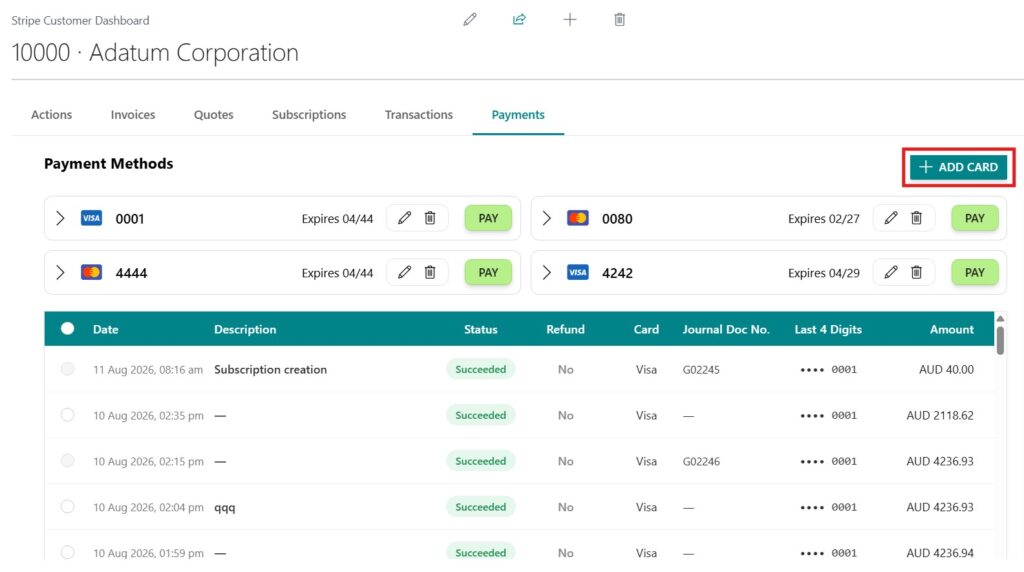Click the amount AUD 2118.62

940,415
